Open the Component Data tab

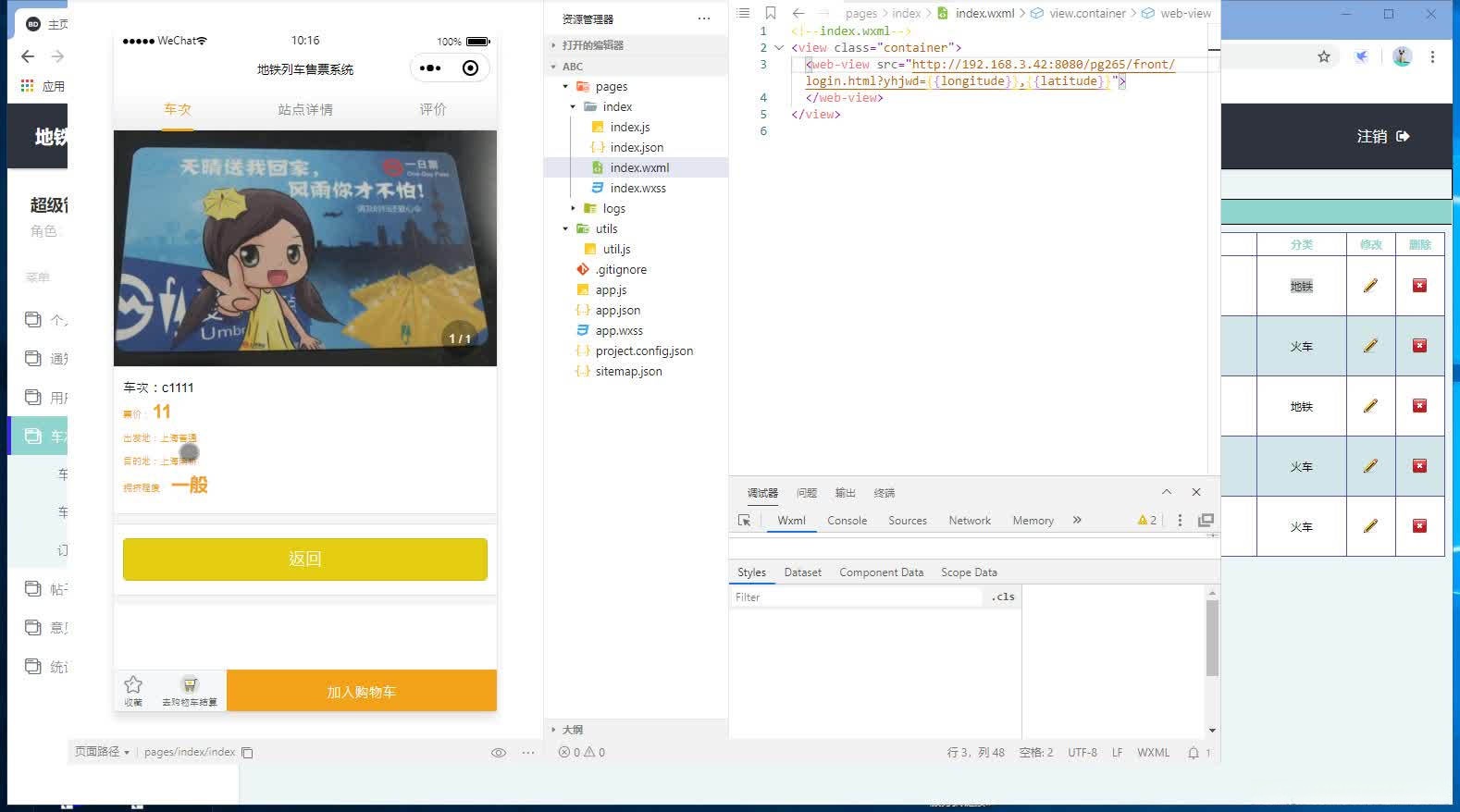pos(882,572)
